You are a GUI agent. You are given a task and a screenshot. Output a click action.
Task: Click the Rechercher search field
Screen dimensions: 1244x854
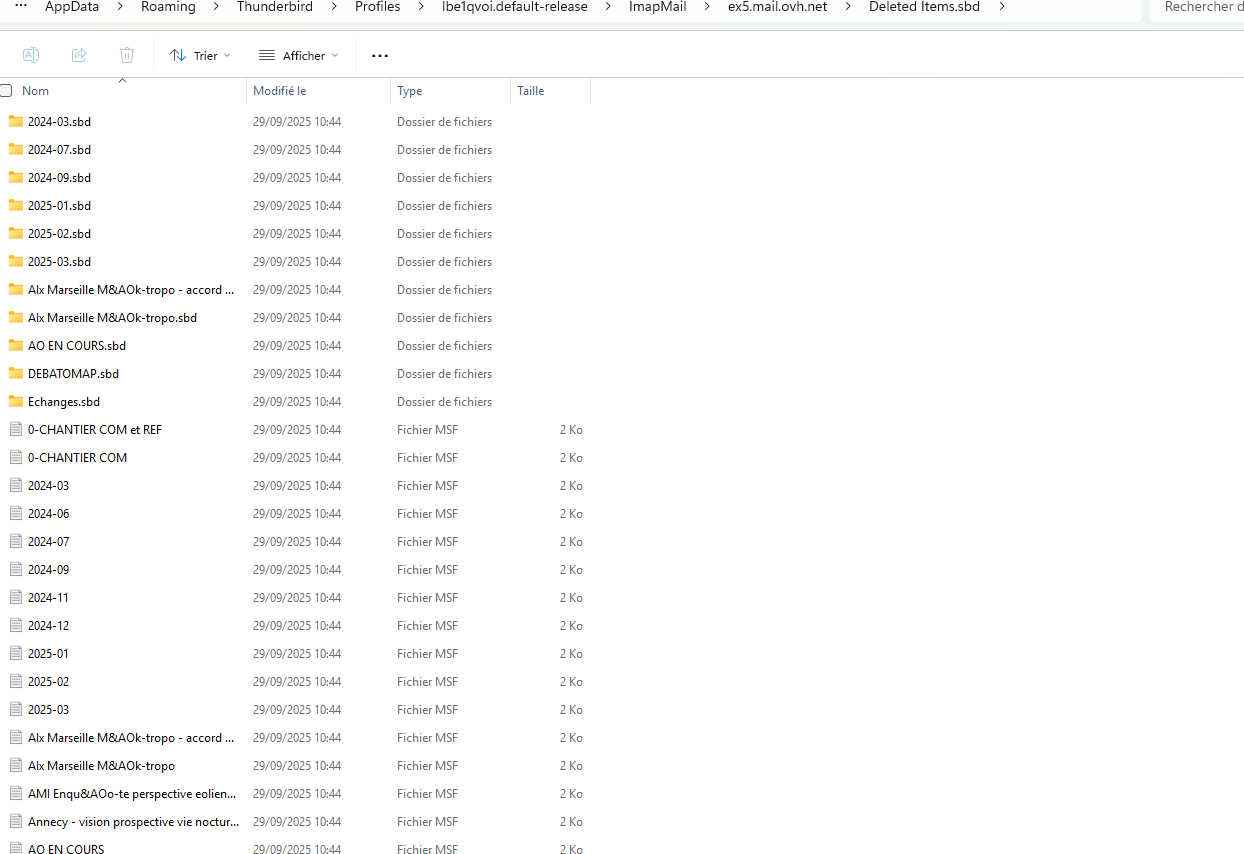[1198, 7]
